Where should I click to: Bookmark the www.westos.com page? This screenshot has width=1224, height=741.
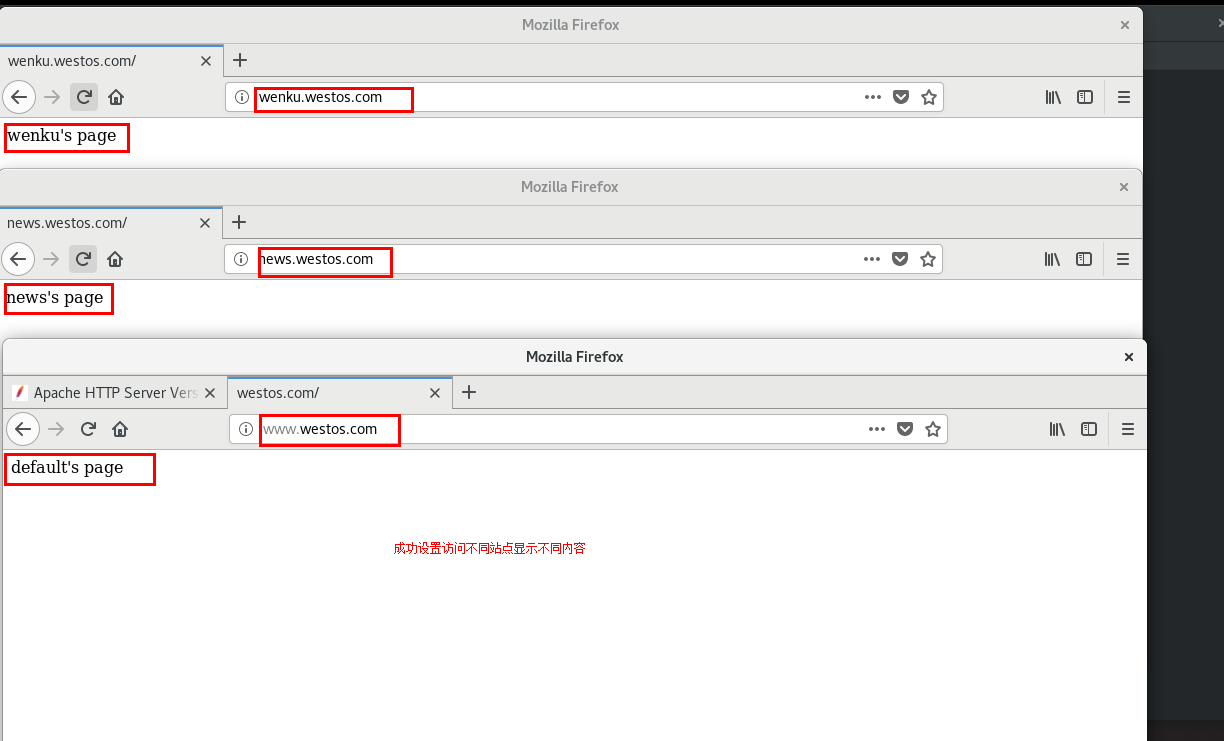click(x=933, y=429)
